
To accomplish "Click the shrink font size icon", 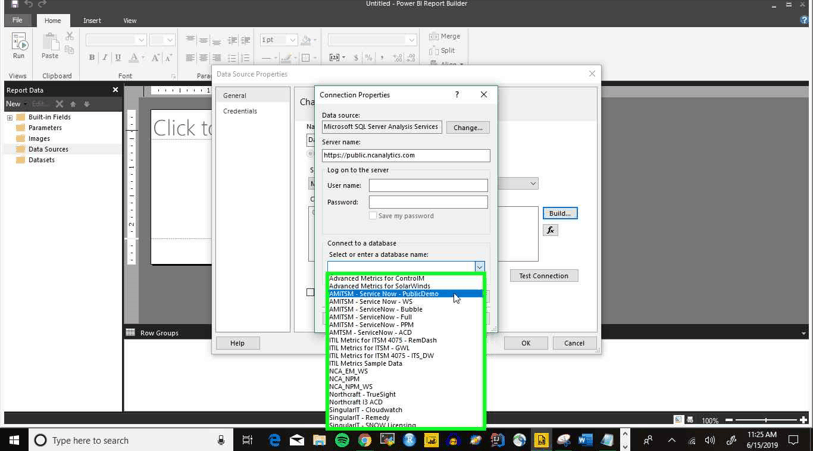I will 168,58.
